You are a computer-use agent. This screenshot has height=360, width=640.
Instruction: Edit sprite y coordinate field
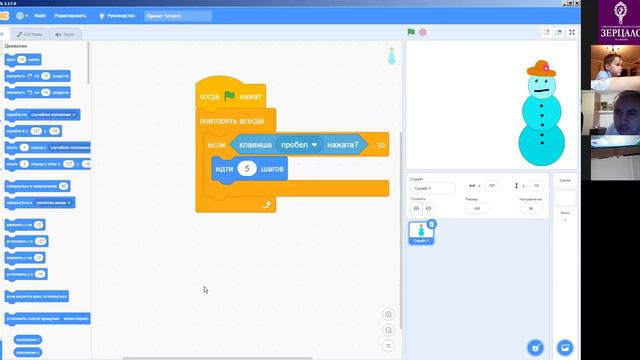click(x=536, y=186)
